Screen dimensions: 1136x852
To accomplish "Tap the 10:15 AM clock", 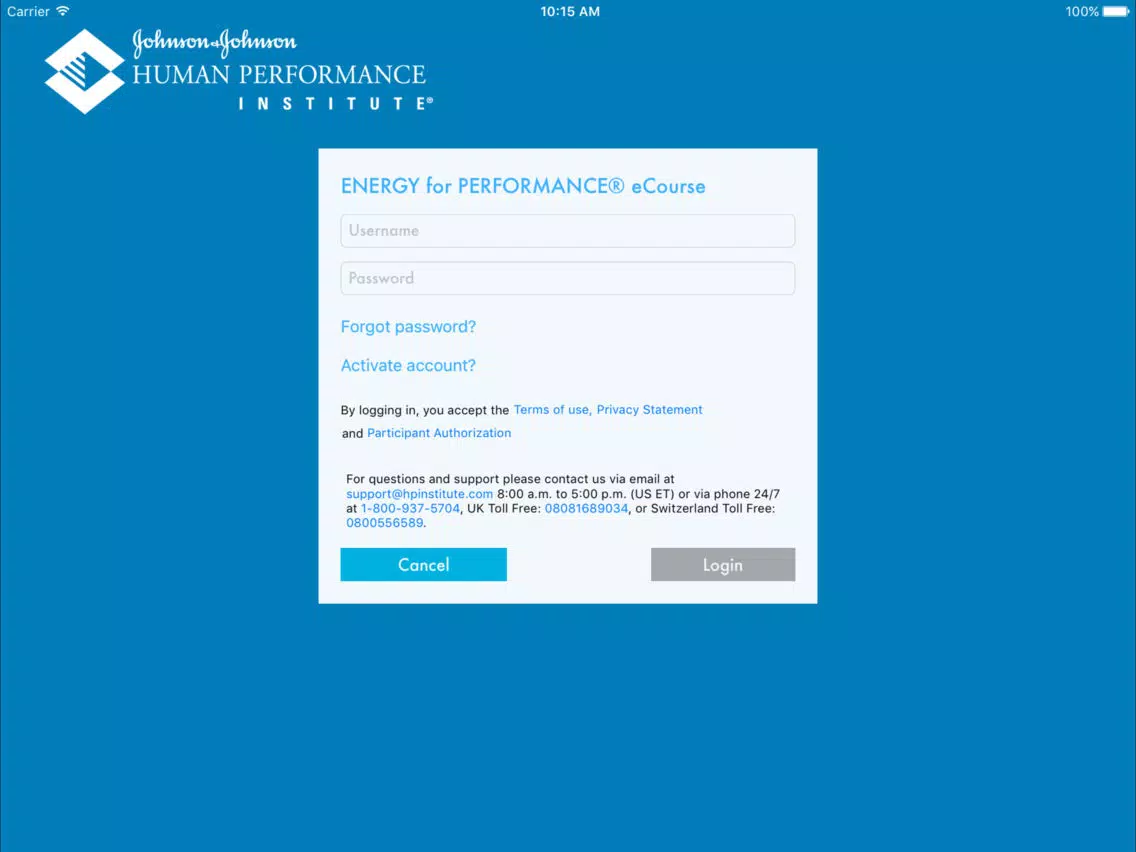I will coord(570,12).
